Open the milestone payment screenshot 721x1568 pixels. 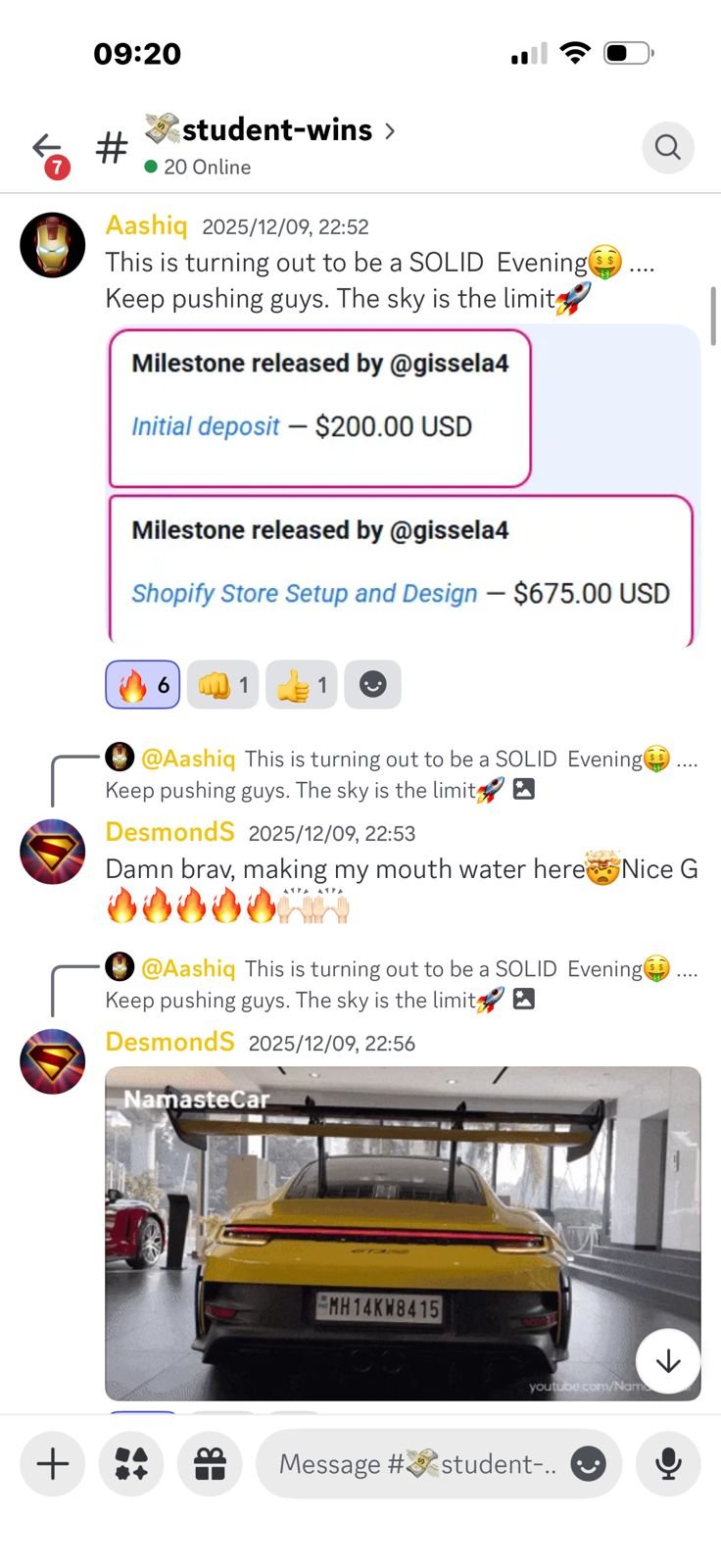[x=402, y=485]
